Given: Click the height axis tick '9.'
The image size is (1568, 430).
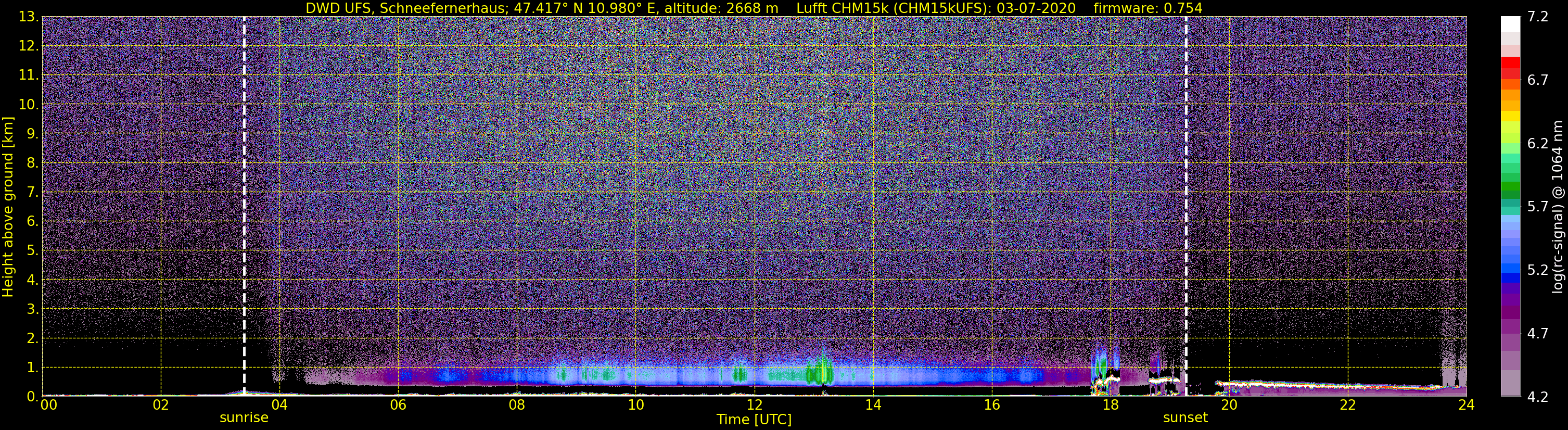Looking at the screenshot, I should pos(32,134).
